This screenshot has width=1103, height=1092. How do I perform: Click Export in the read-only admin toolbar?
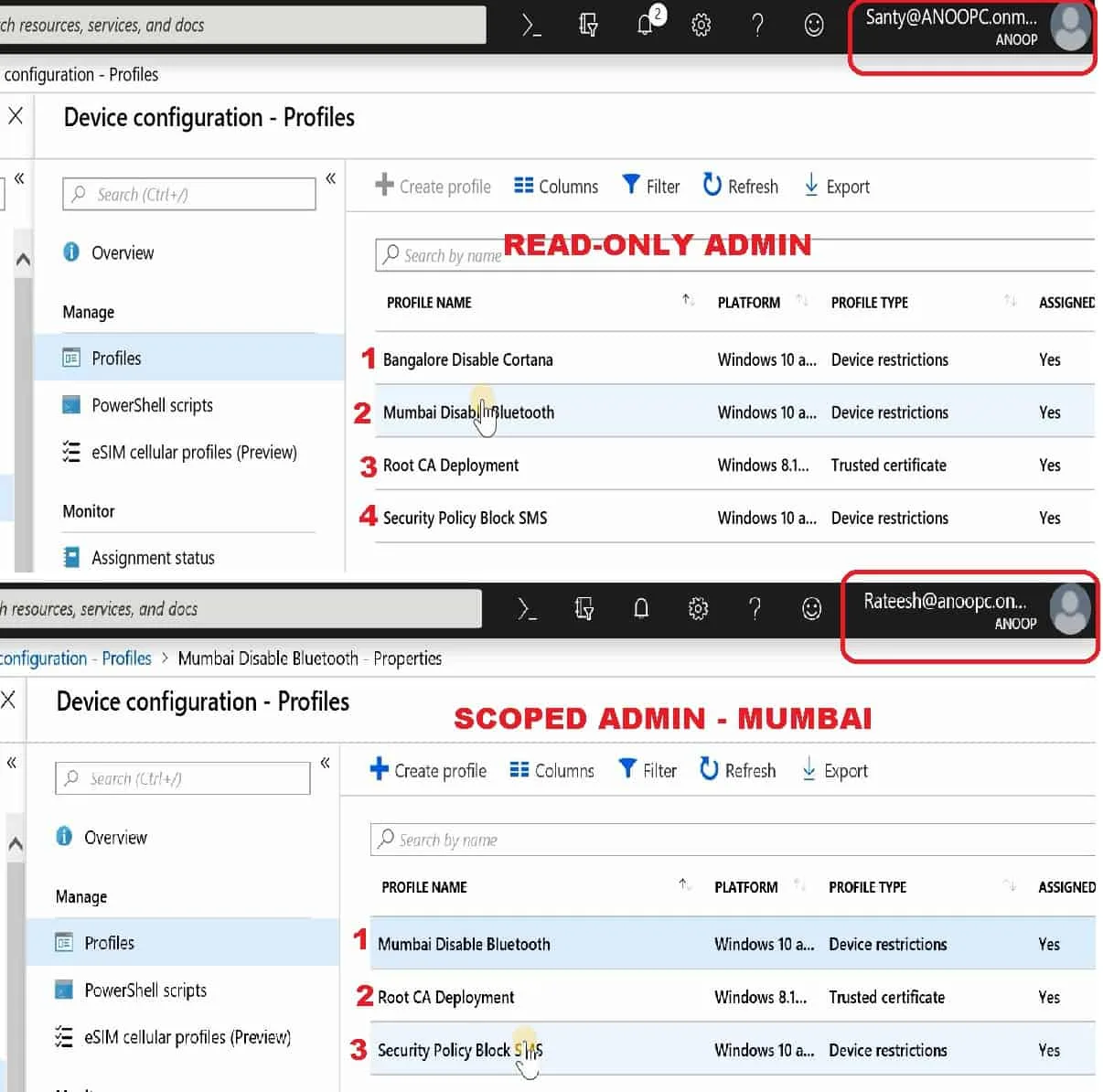[836, 187]
